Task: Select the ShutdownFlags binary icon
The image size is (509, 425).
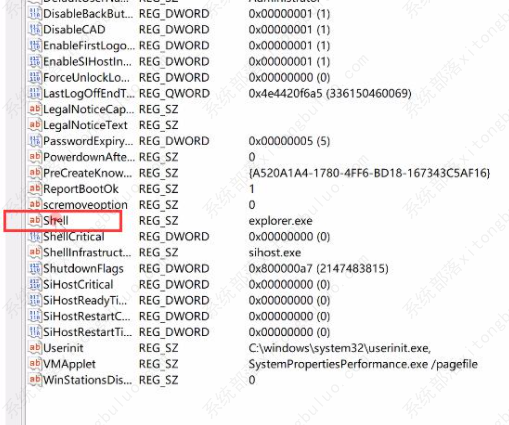Action: (x=35, y=268)
